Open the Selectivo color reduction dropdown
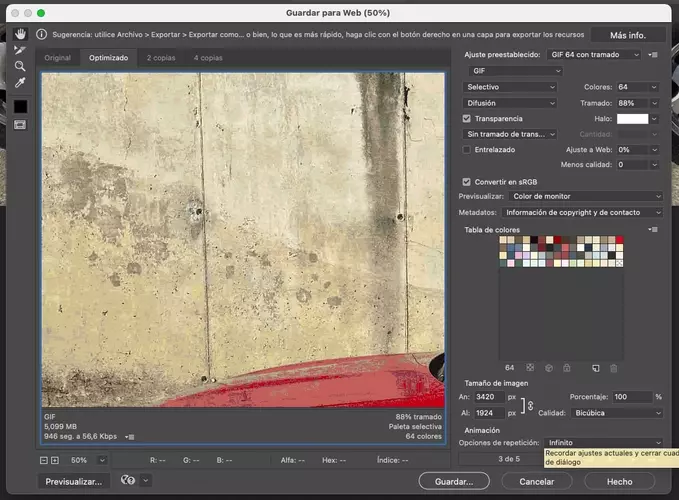The image size is (679, 500). [510, 87]
